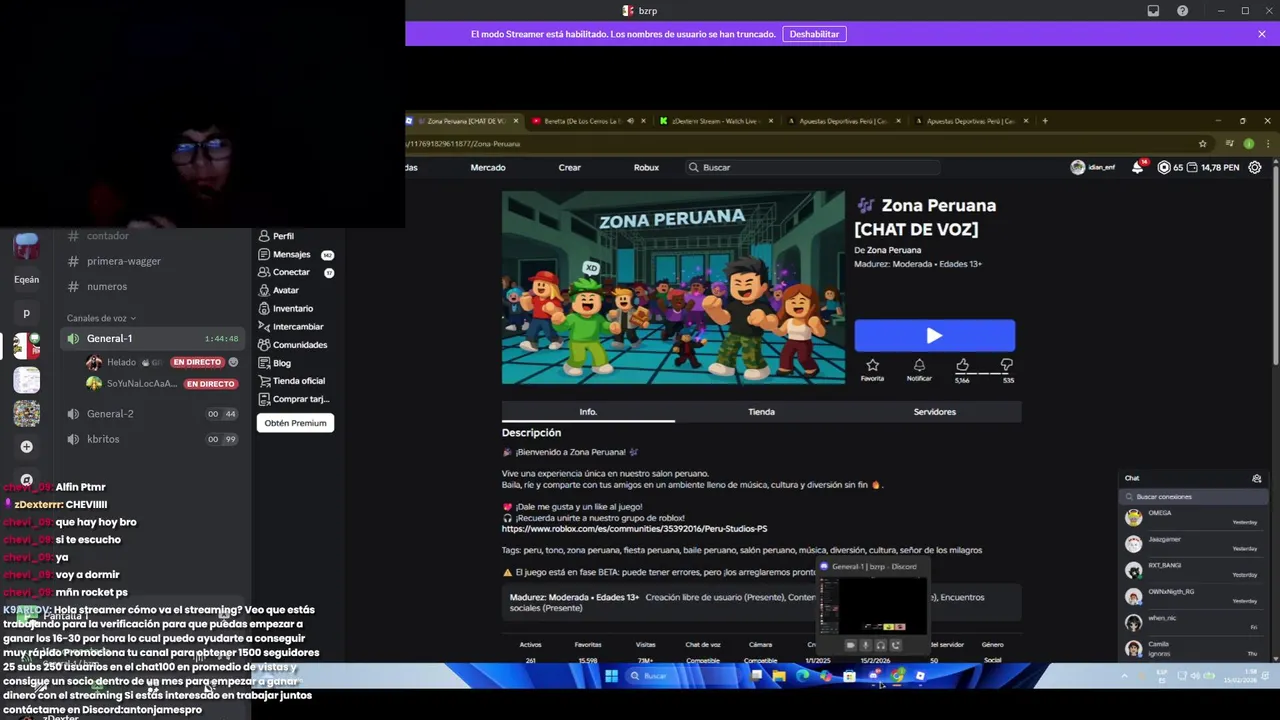Image resolution: width=1280 pixels, height=720 pixels.
Task: Toggle mute in Discord taskbar preview
Action: coord(866,646)
